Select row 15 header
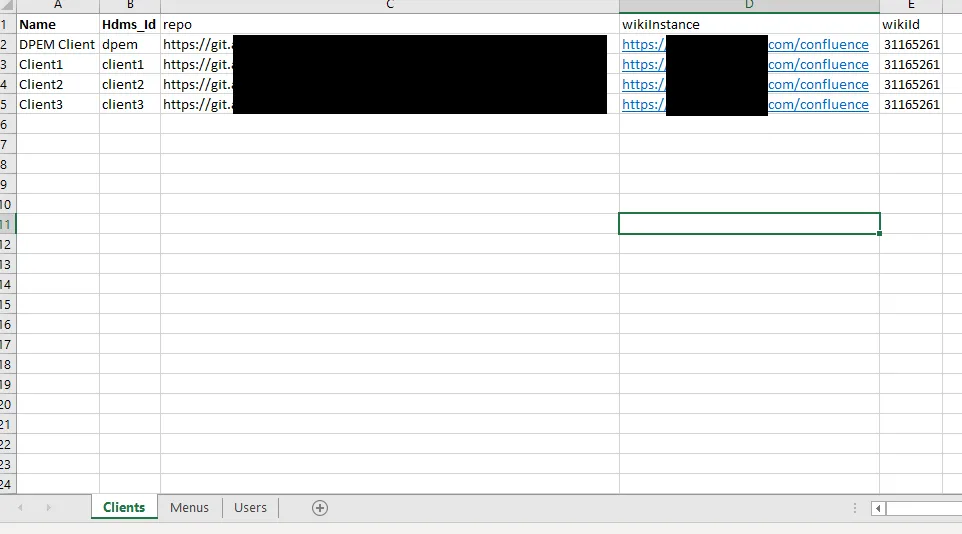This screenshot has width=962, height=534. click(x=7, y=304)
